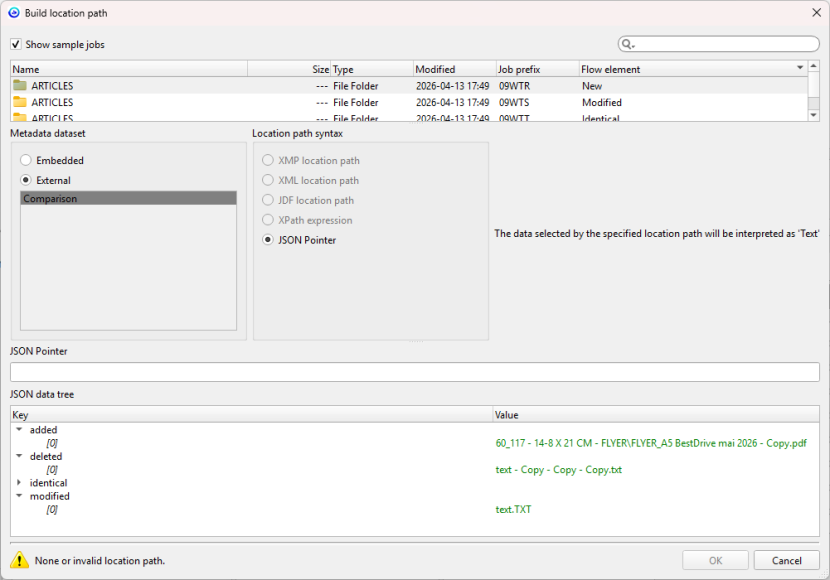
Task: Select the Embedded metadata radio button
Action: pyautogui.click(x=27, y=160)
